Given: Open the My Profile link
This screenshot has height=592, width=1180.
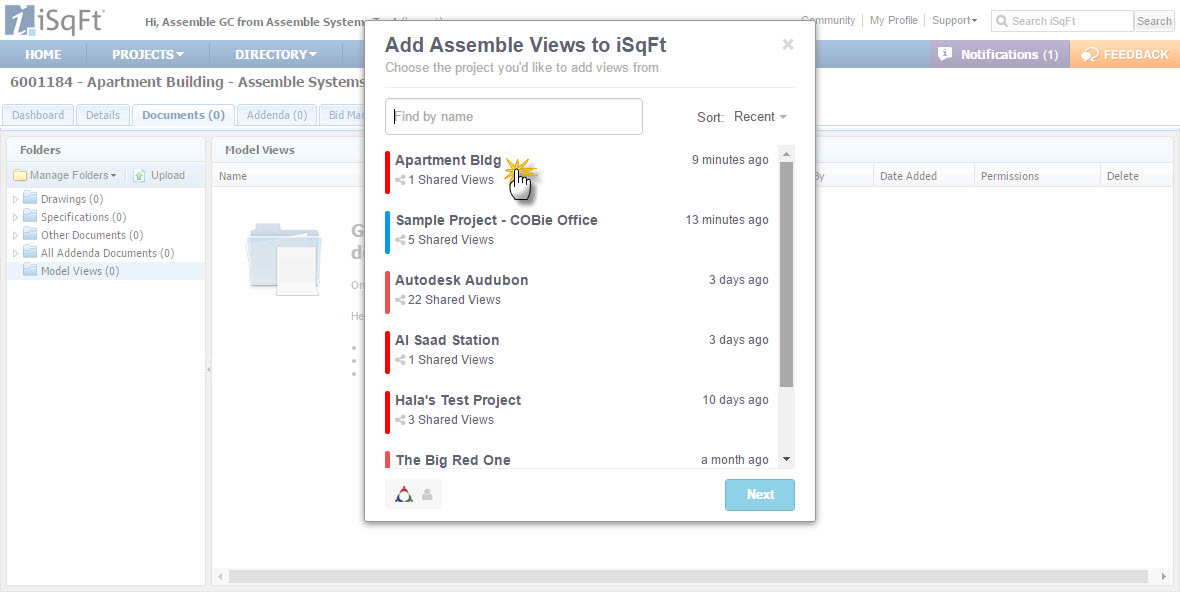Looking at the screenshot, I should click(893, 20).
